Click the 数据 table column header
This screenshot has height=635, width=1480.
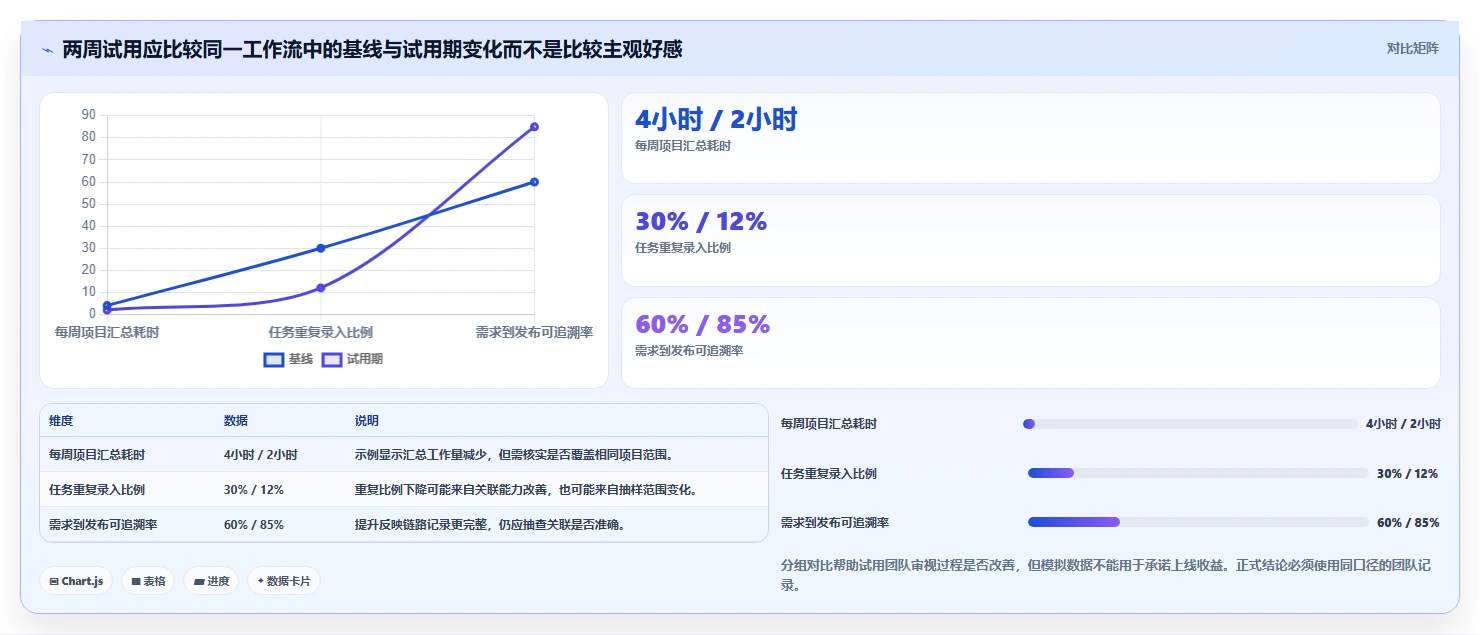(236, 421)
